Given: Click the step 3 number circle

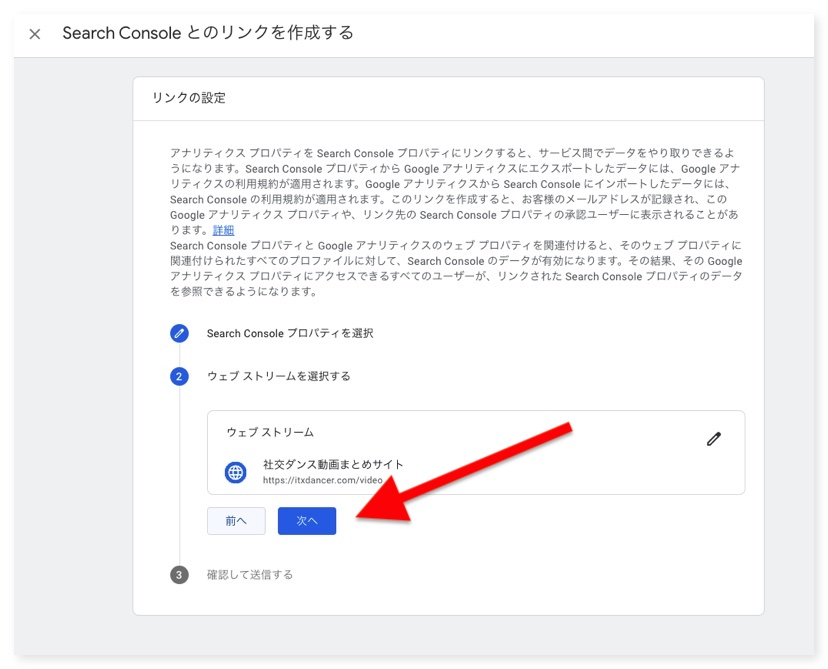Looking at the screenshot, I should point(179,575).
